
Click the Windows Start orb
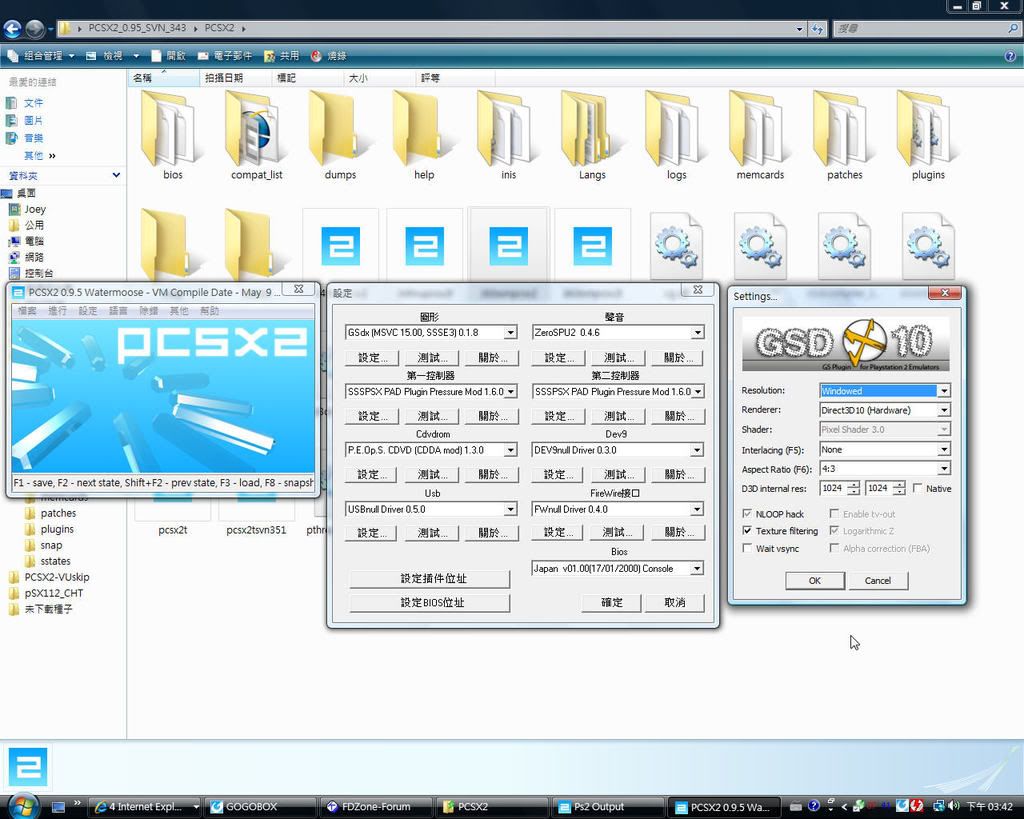tap(22, 806)
